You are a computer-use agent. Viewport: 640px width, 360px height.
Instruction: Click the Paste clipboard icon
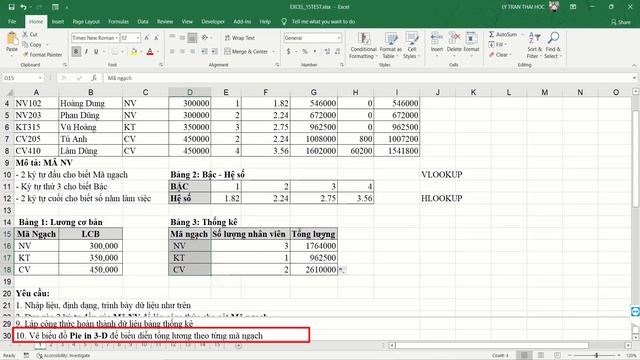pyautogui.click(x=12, y=39)
